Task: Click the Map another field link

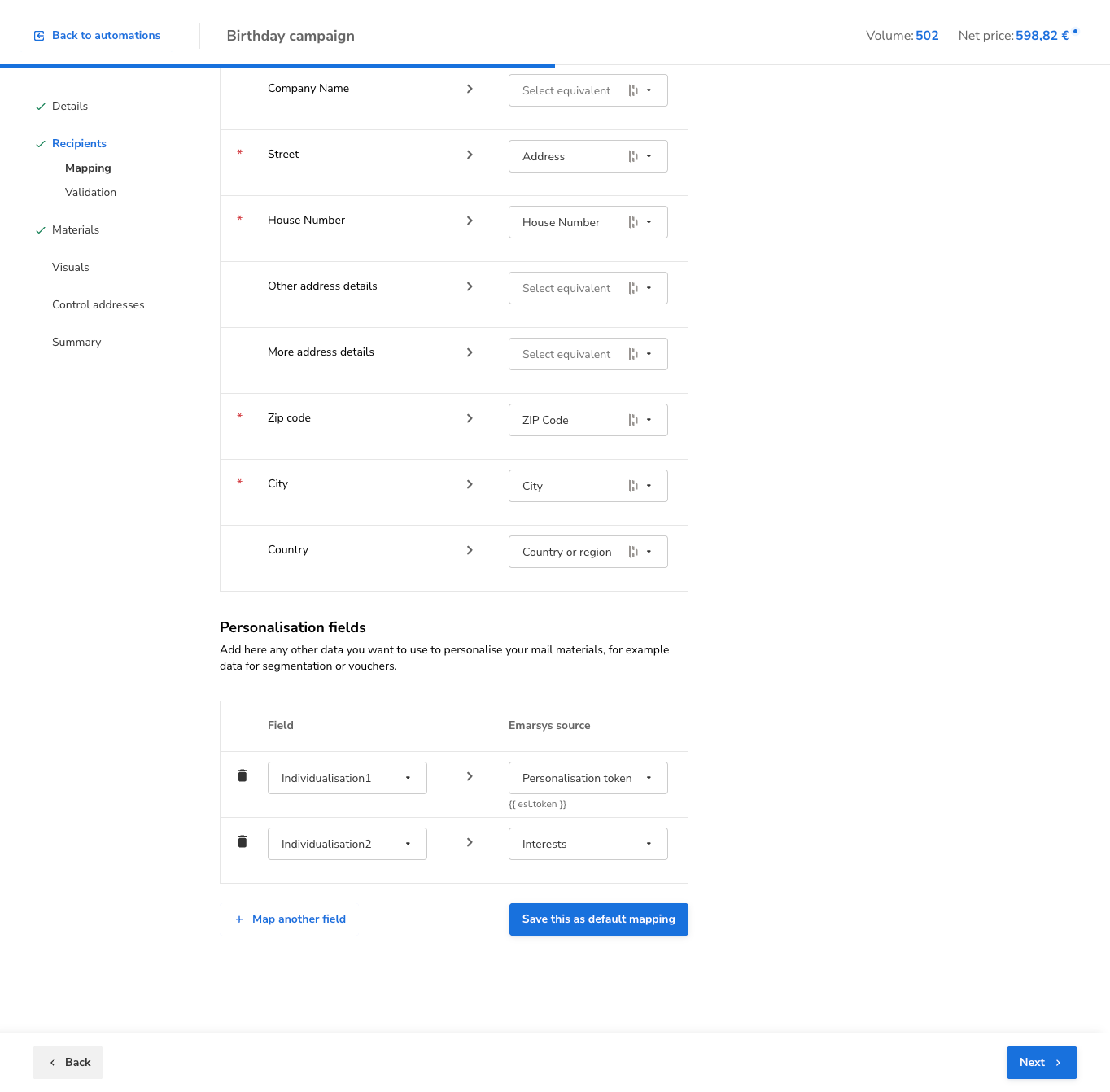Action: click(299, 919)
